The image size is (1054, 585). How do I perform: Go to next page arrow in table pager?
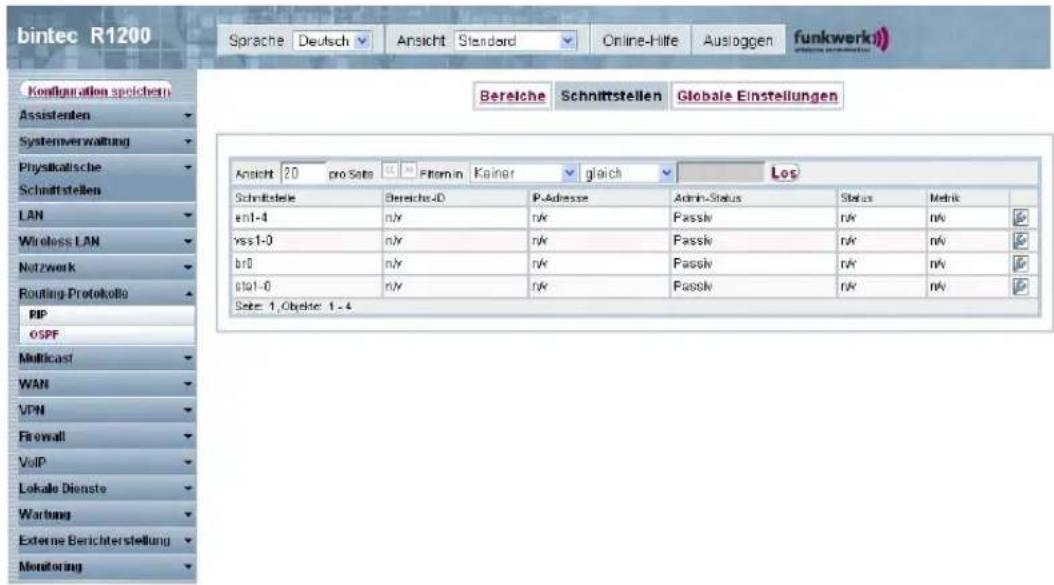[408, 171]
